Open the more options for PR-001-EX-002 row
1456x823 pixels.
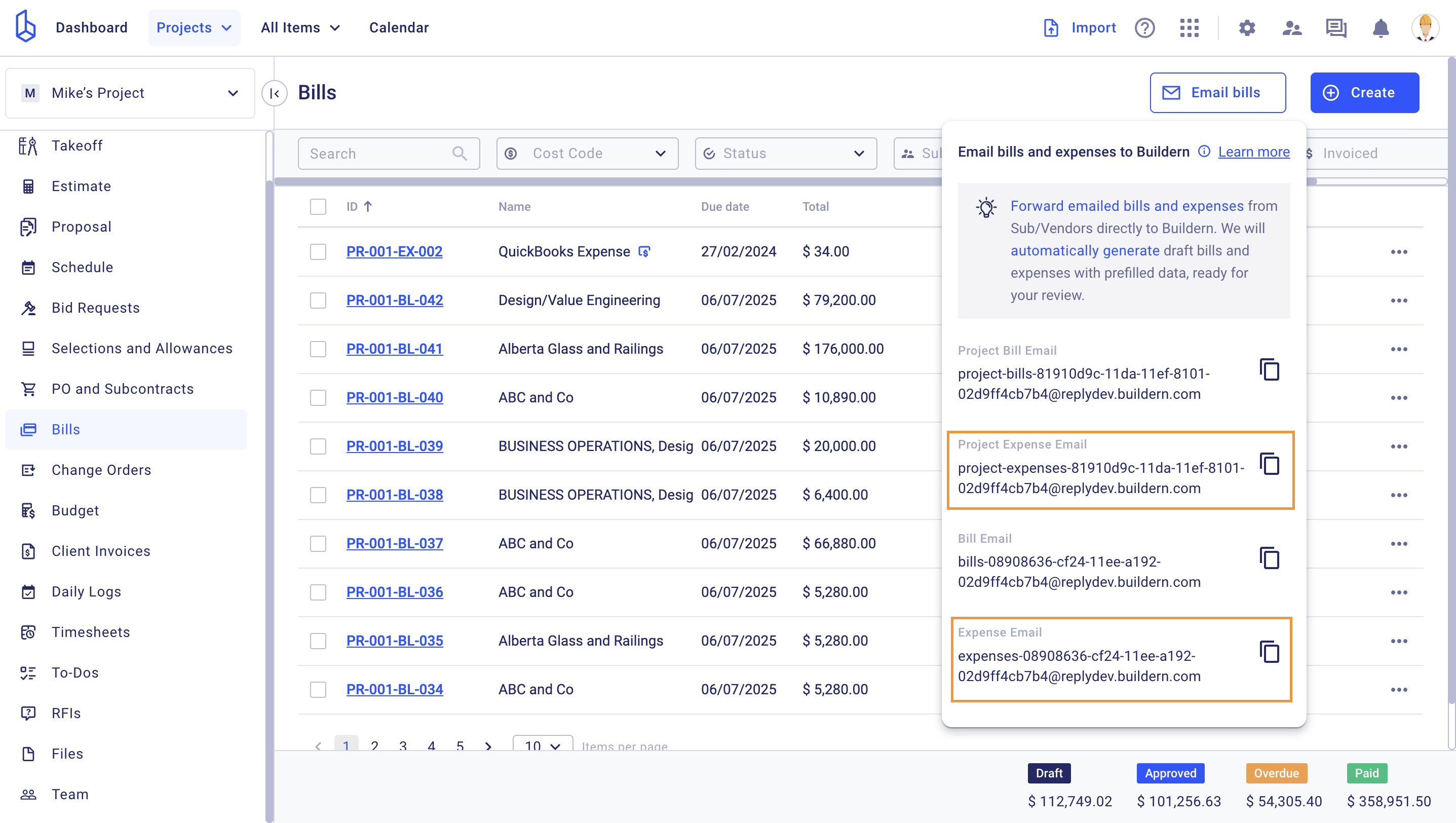pos(1399,252)
